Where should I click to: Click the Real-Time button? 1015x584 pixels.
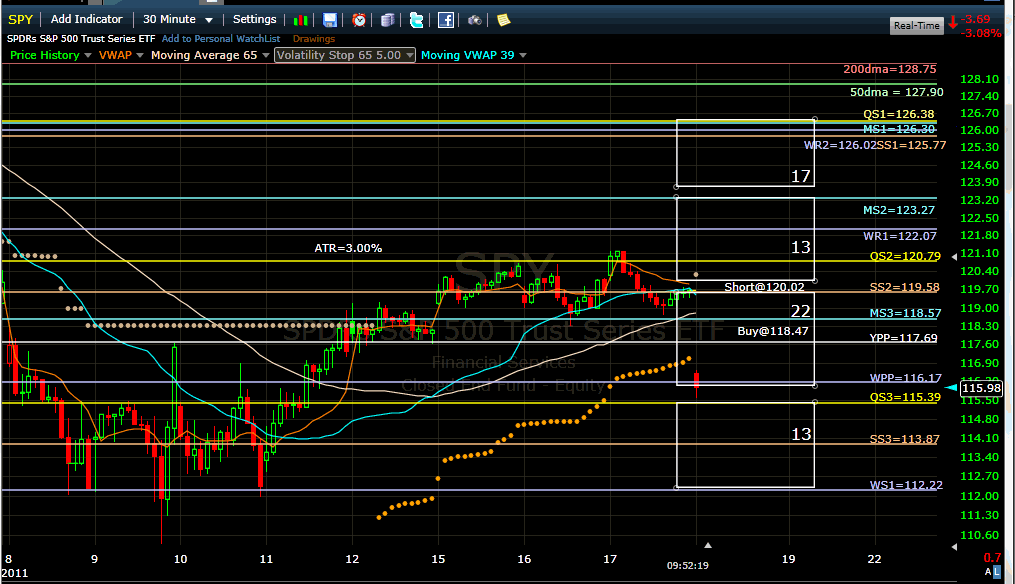pos(917,26)
